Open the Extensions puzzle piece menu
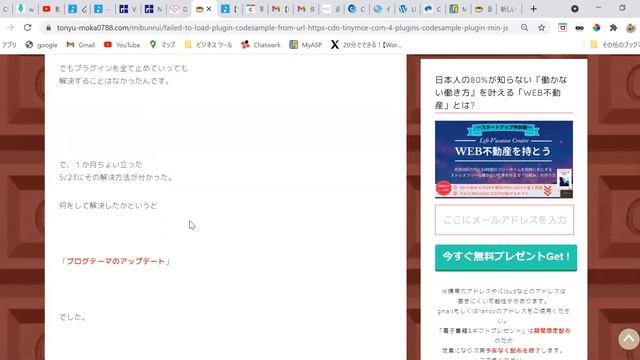The image size is (640, 360). click(613, 27)
